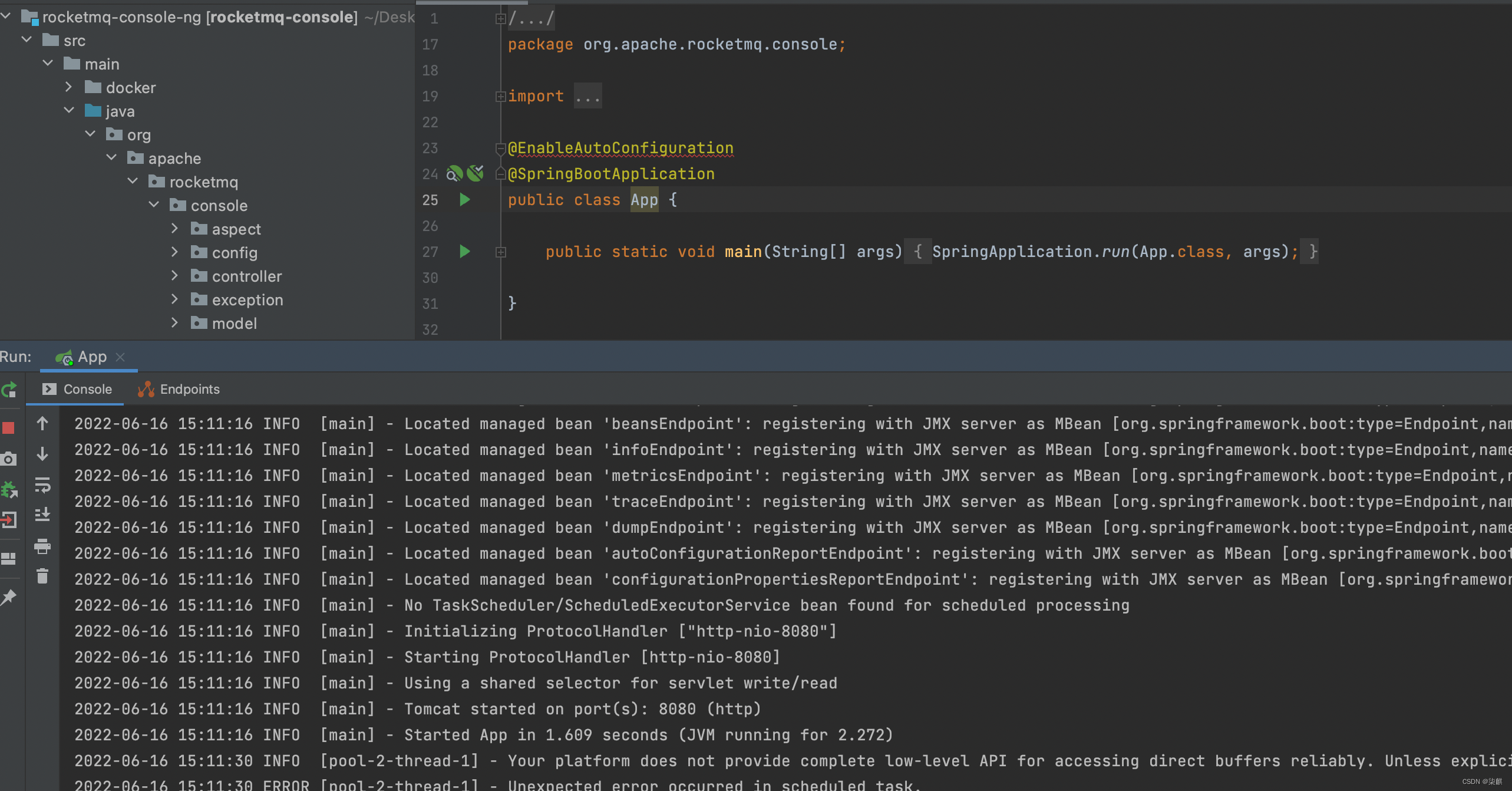Clear all console output with trash icon
Screen dimensions: 1512x791
pyautogui.click(x=42, y=576)
